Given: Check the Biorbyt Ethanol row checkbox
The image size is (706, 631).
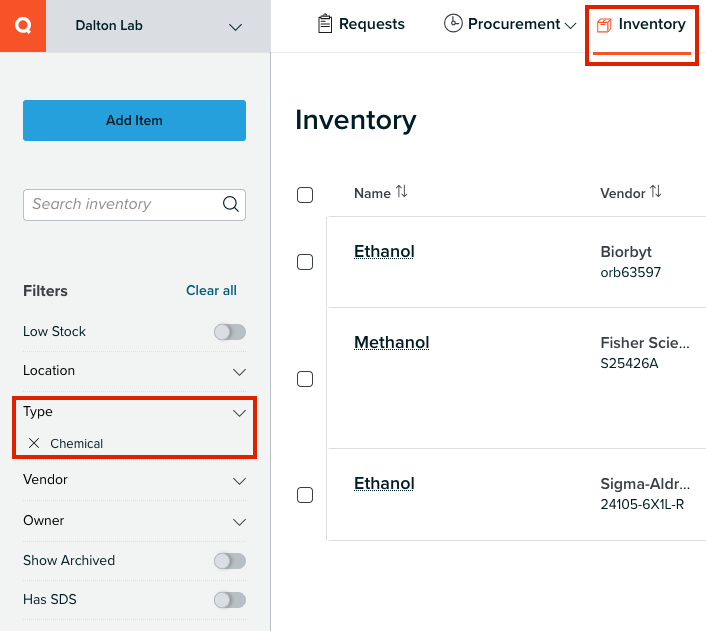Looking at the screenshot, I should [x=305, y=262].
